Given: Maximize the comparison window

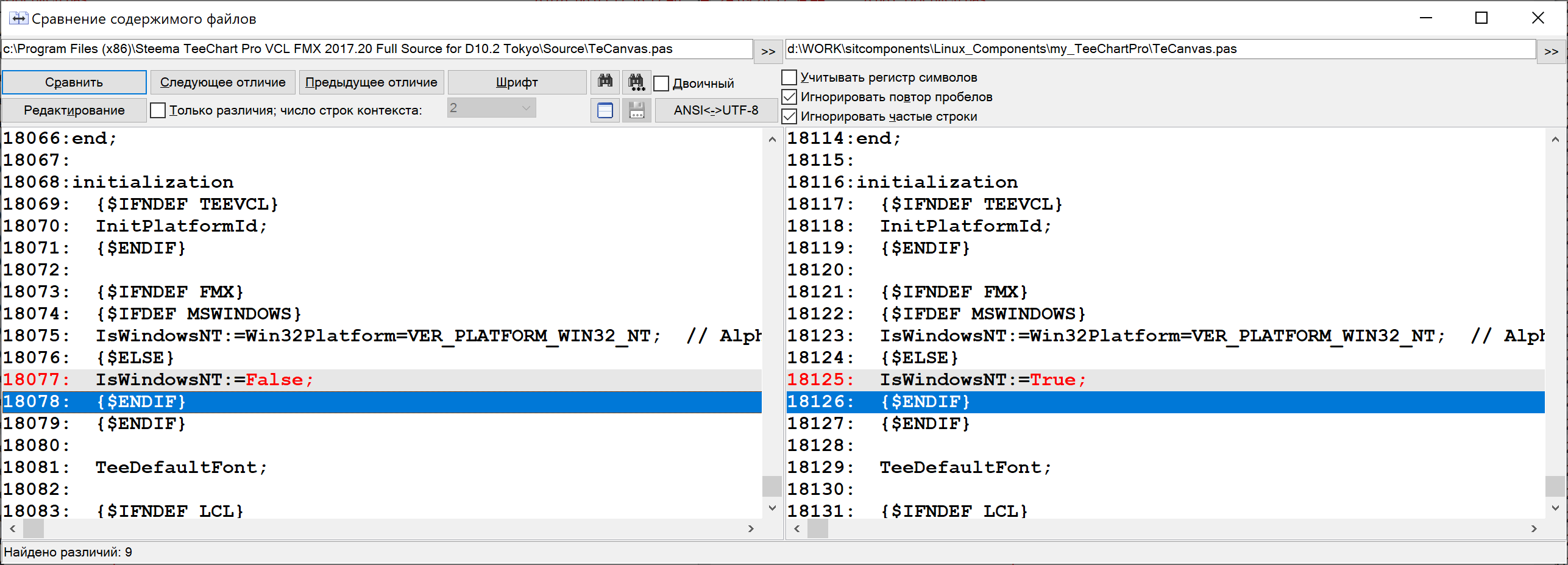Looking at the screenshot, I should pos(1481,18).
